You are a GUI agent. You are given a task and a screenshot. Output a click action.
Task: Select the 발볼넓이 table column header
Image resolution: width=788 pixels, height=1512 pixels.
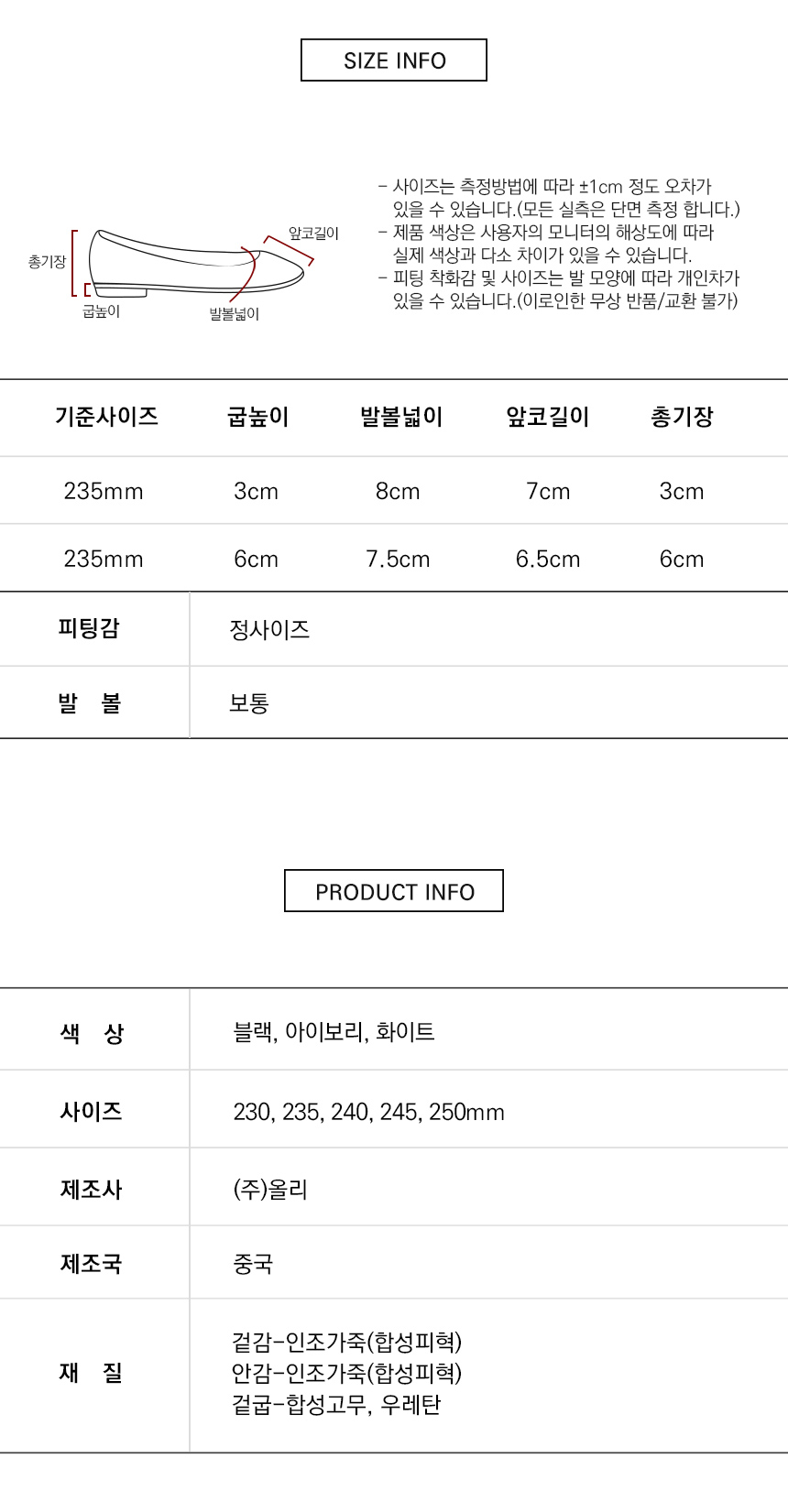point(400,418)
